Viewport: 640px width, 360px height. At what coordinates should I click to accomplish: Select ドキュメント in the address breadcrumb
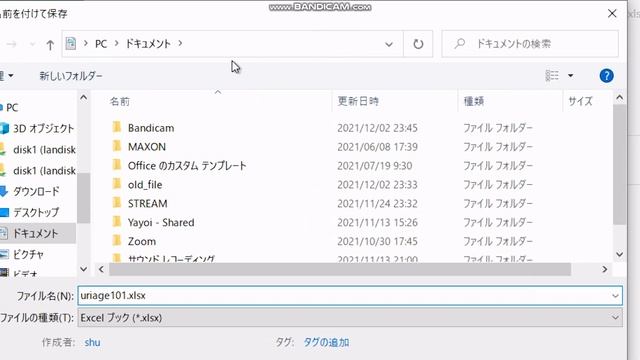(148, 44)
